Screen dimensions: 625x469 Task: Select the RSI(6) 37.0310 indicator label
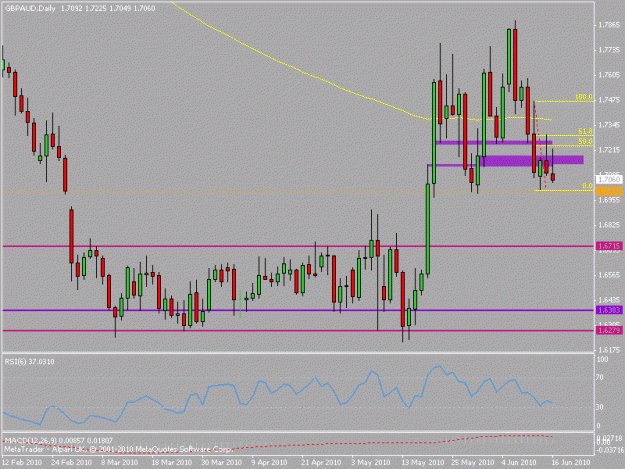click(x=29, y=361)
